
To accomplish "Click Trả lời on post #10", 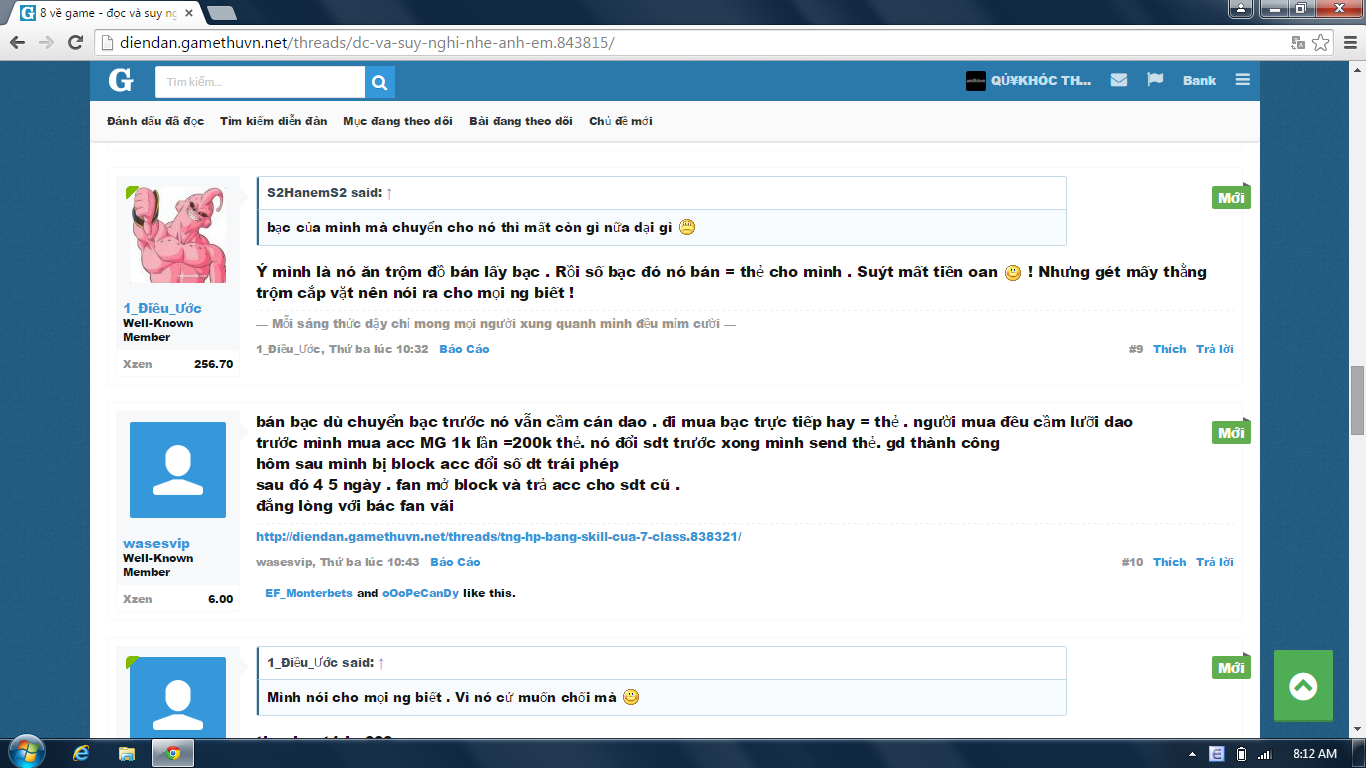I will [1215, 562].
